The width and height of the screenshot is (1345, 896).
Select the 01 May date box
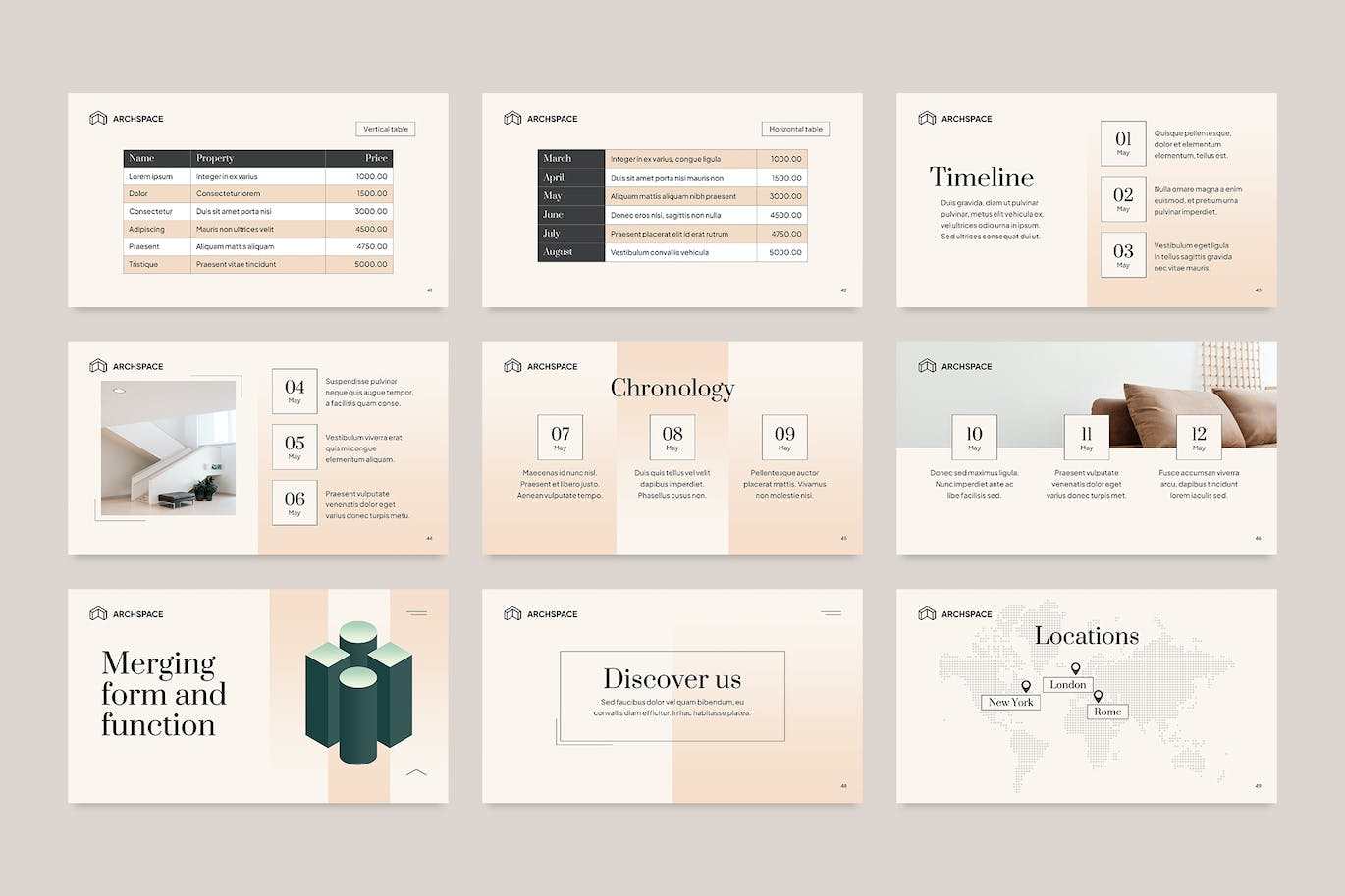[x=1123, y=143]
